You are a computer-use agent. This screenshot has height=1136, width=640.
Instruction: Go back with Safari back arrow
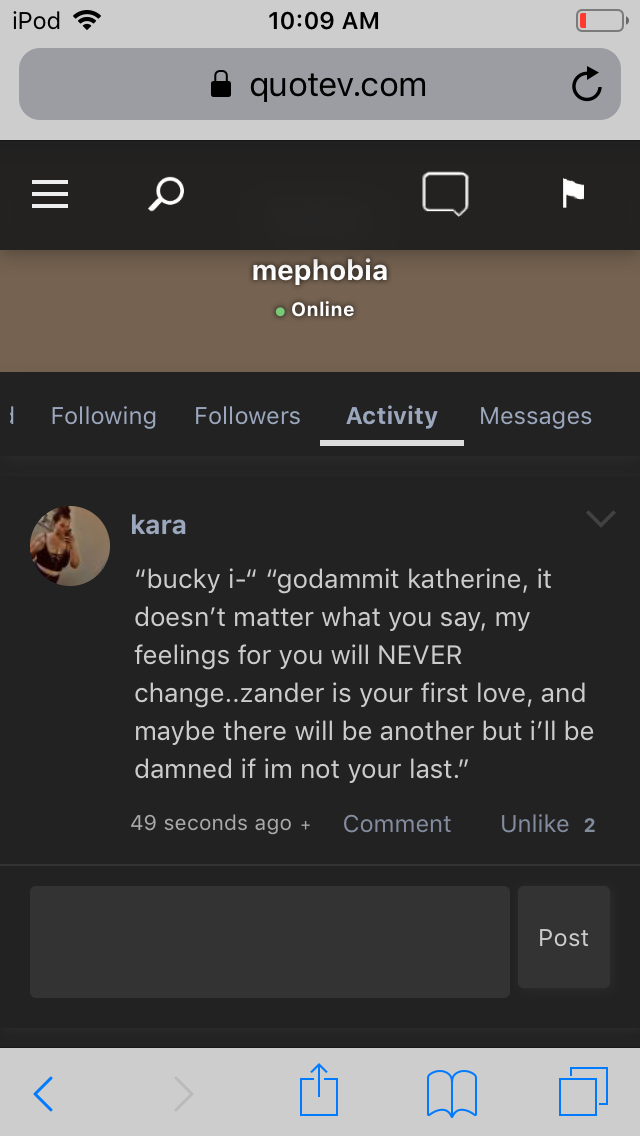43,1093
